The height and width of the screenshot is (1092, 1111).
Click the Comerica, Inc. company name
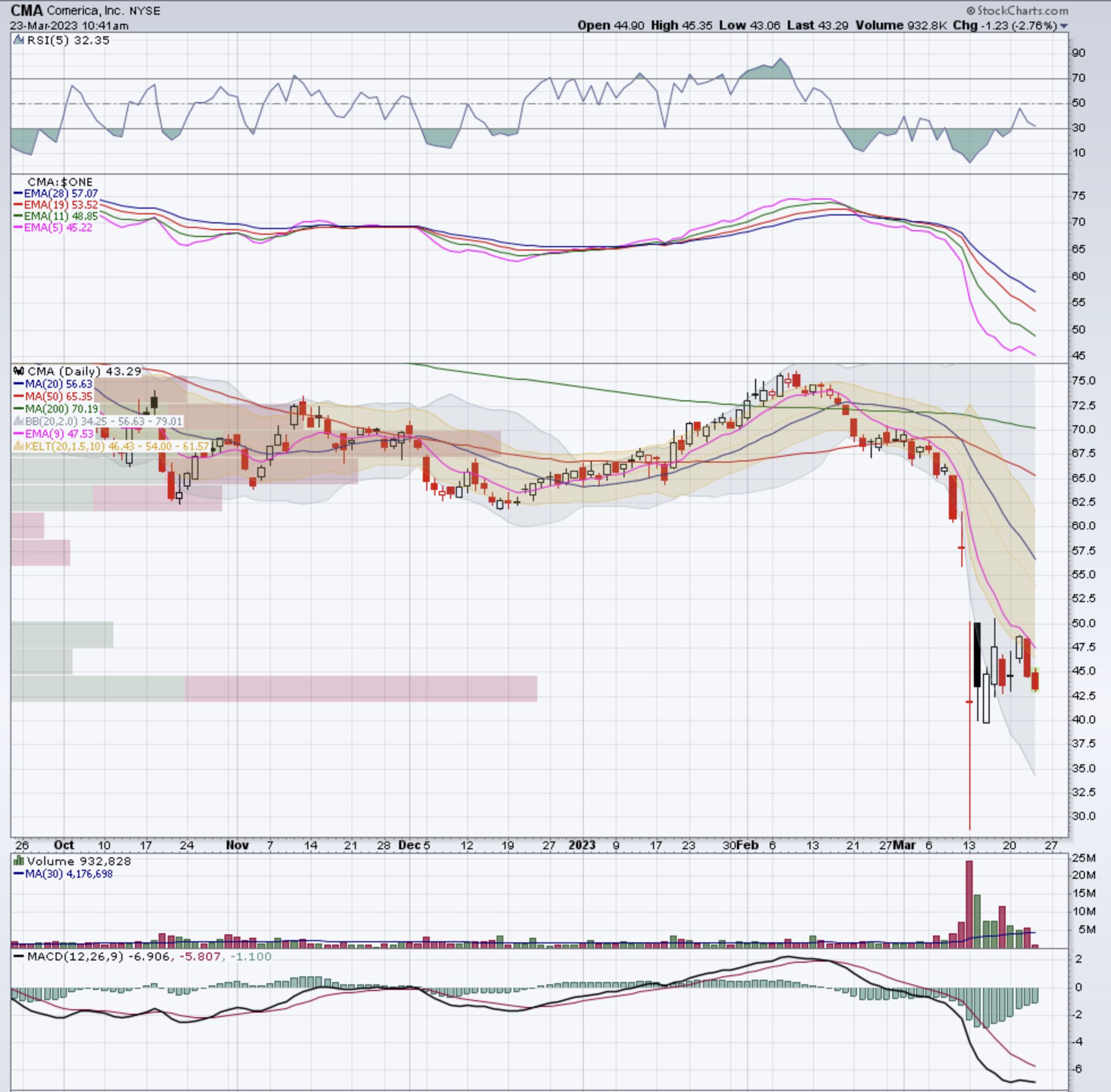(x=87, y=11)
